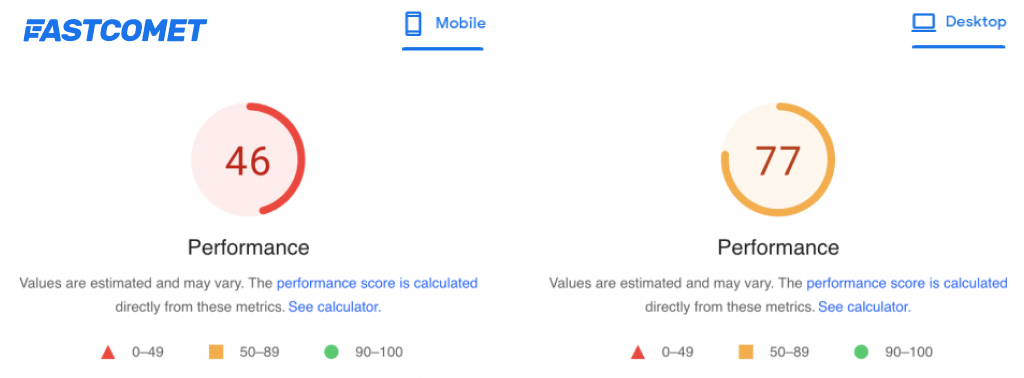Click the mobile score gauge showing 46
1024x378 pixels.
pos(248,159)
